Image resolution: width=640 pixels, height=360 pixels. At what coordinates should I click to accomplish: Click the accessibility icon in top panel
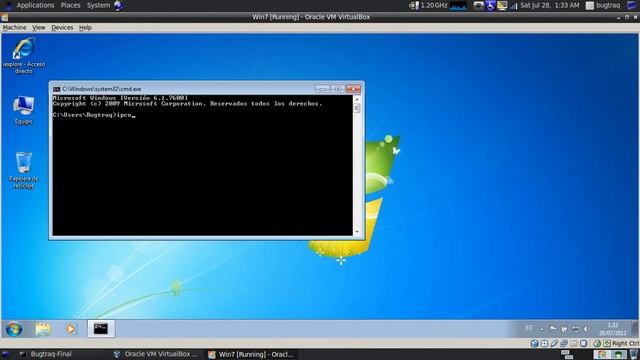pyautogui.click(x=490, y=5)
